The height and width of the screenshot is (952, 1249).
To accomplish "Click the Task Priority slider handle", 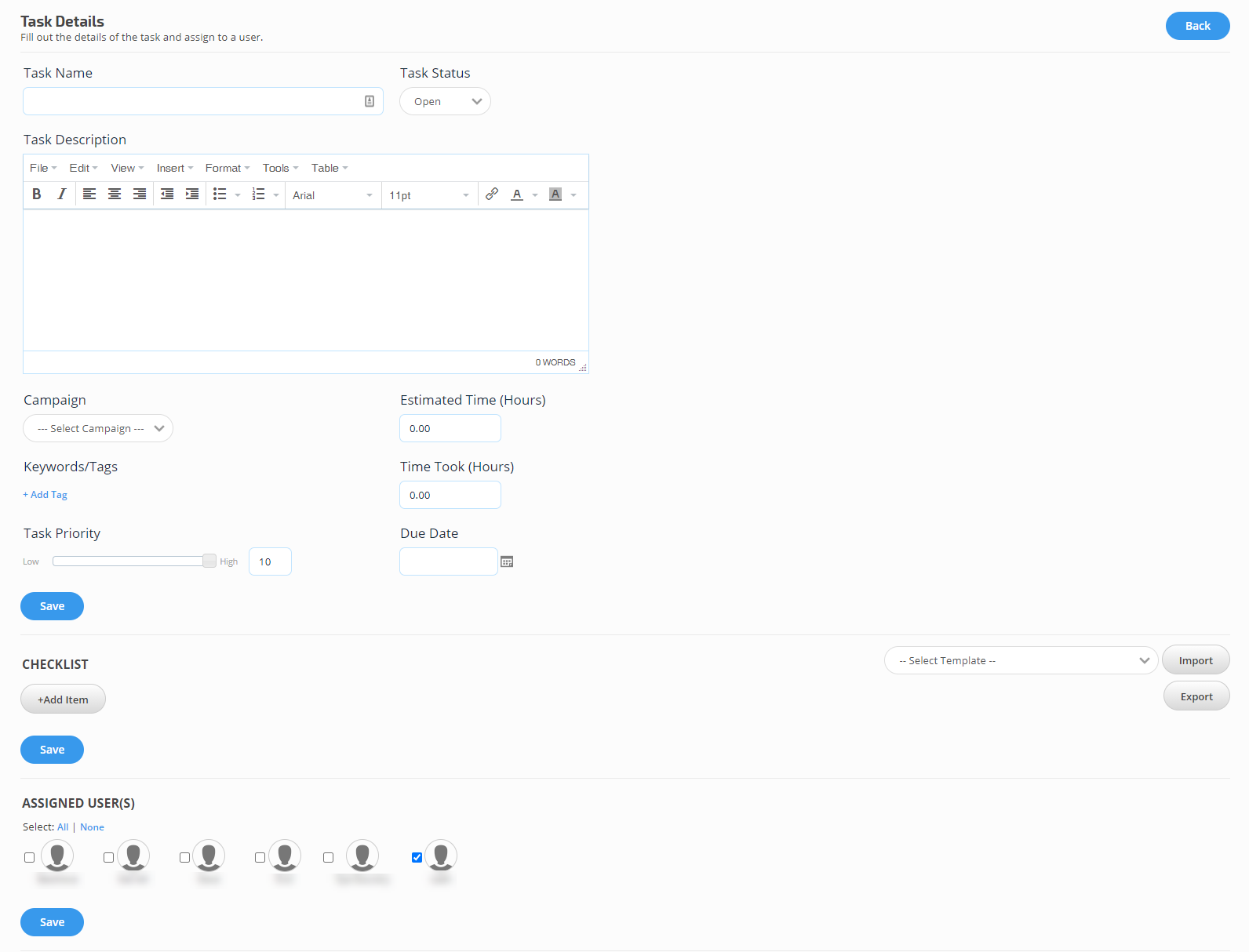I will tap(209, 561).
